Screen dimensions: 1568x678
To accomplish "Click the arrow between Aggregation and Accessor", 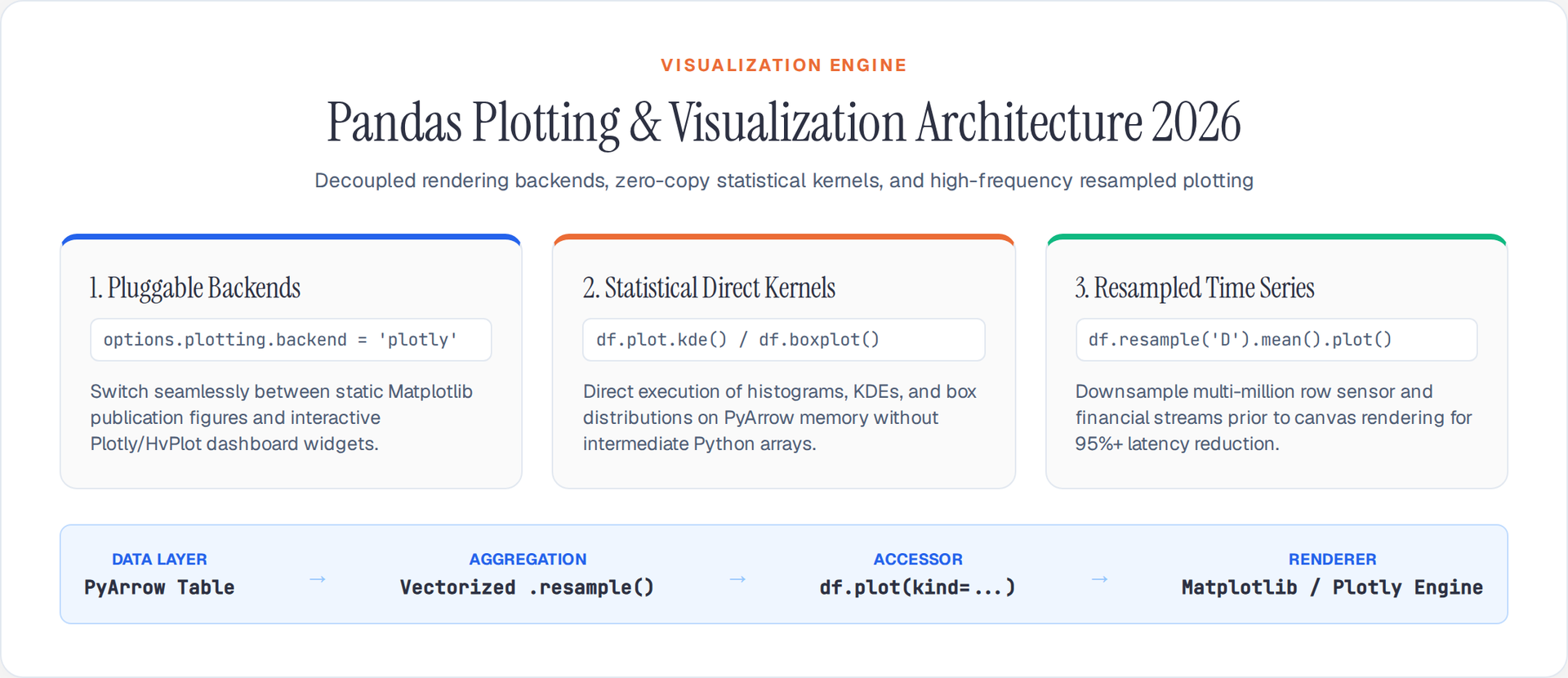I will coord(737,579).
